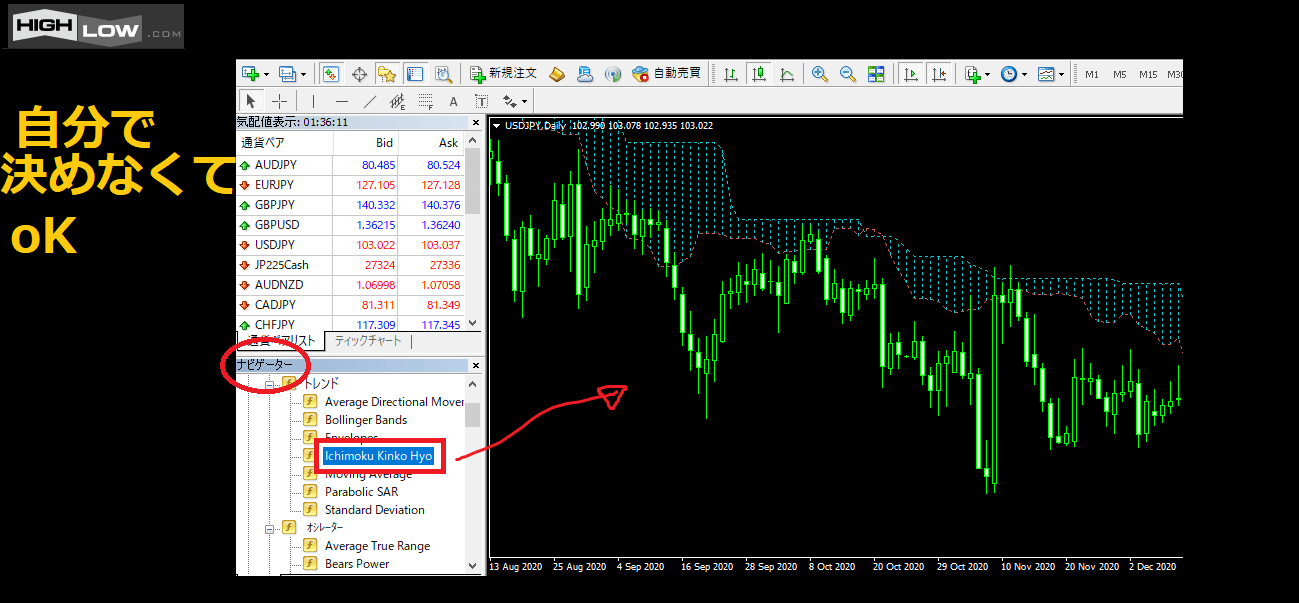Select the M15 timeframe

click(1148, 74)
